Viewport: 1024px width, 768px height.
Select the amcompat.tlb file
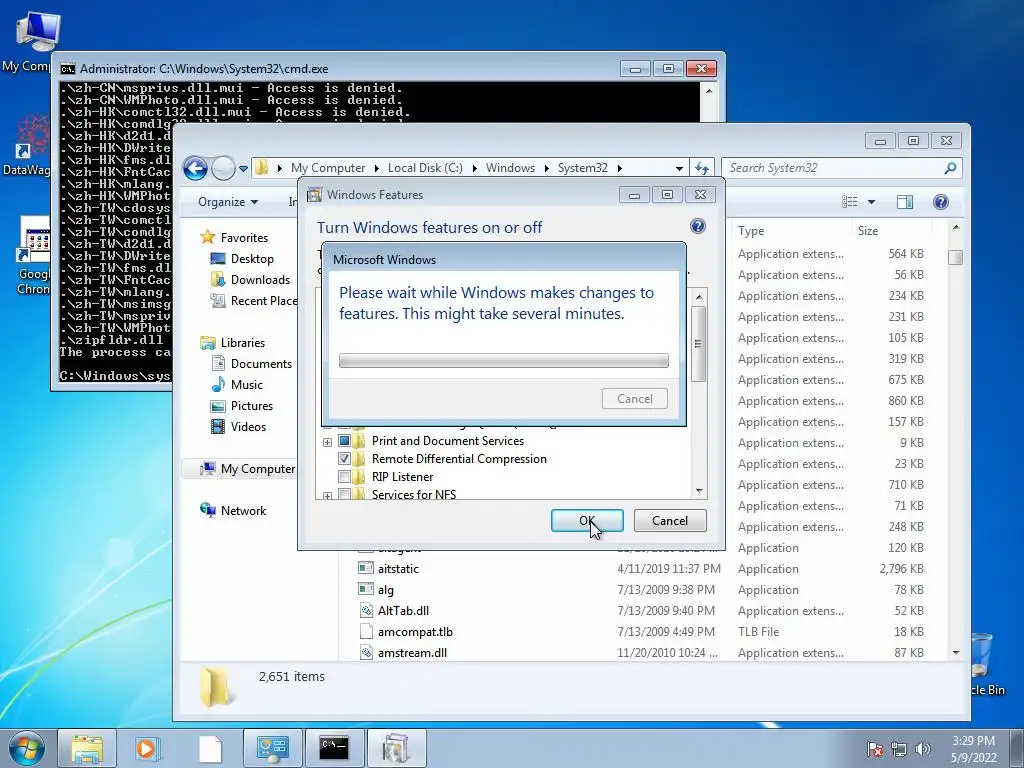tap(415, 632)
